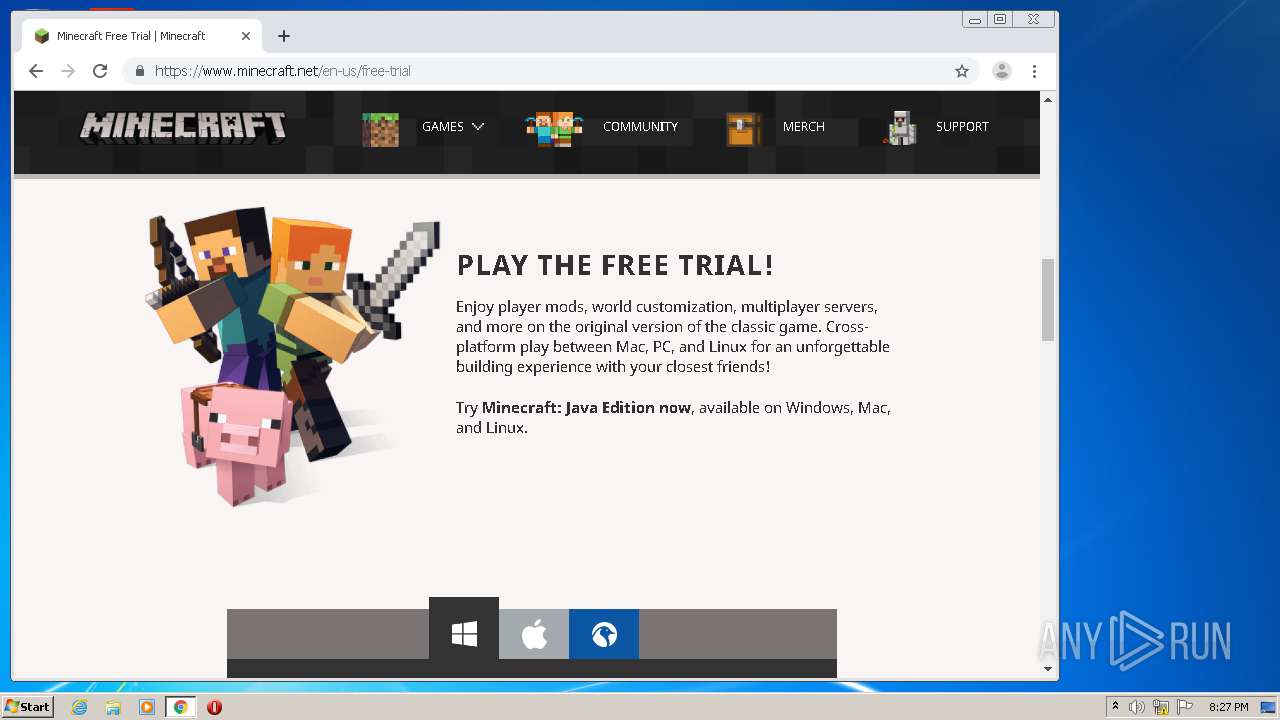Open the Chrome profile avatar menu
This screenshot has width=1280, height=720.
pos(1001,71)
